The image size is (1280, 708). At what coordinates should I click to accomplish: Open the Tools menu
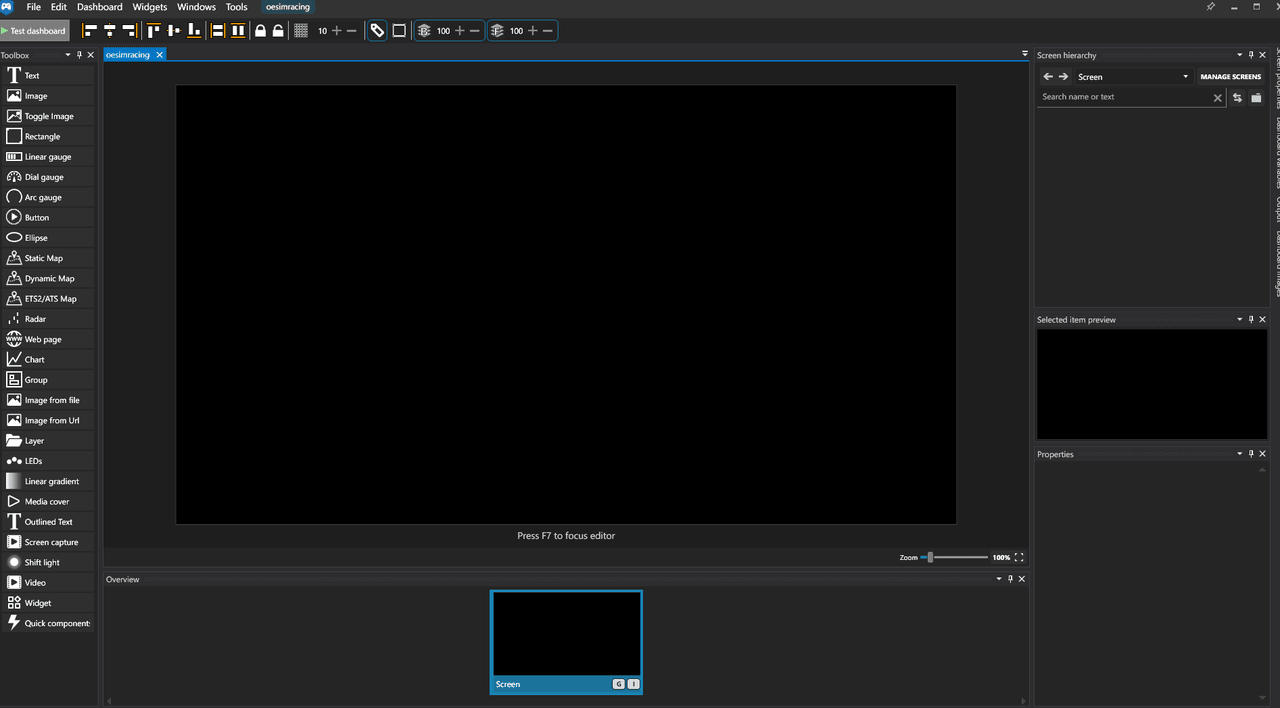click(237, 7)
